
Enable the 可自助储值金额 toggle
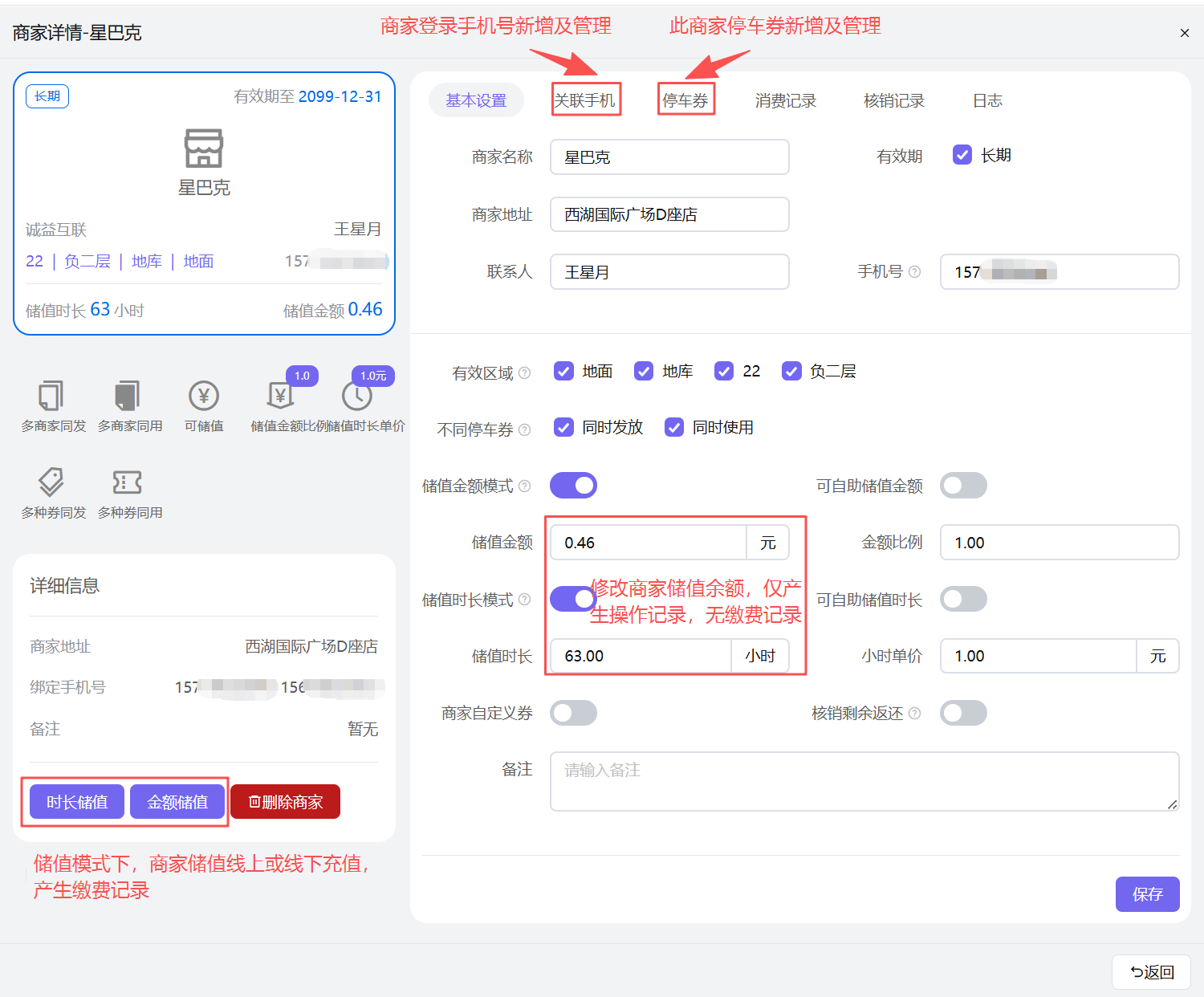click(963, 485)
